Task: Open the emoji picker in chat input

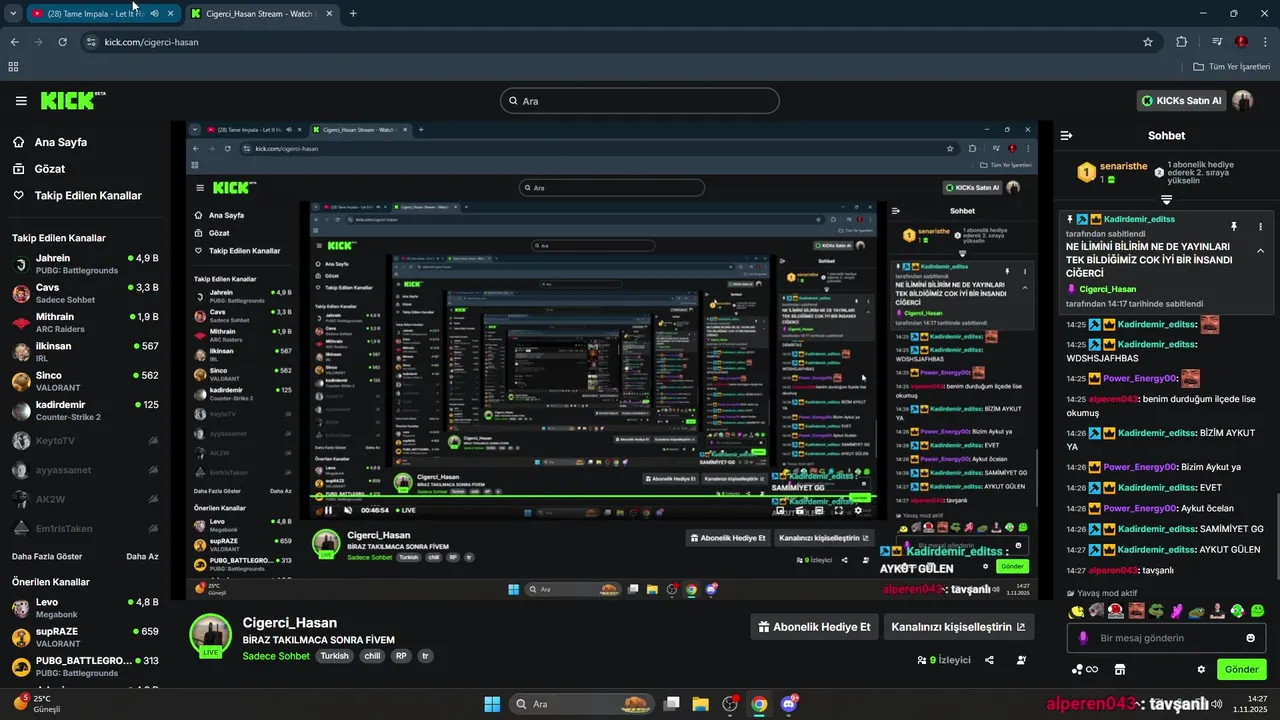Action: 1251,638
